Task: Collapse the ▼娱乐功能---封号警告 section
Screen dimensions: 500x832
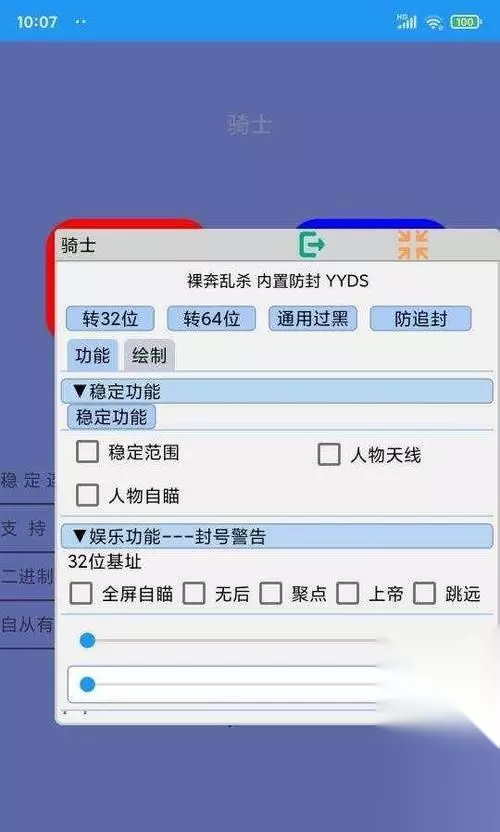Action: (277, 536)
